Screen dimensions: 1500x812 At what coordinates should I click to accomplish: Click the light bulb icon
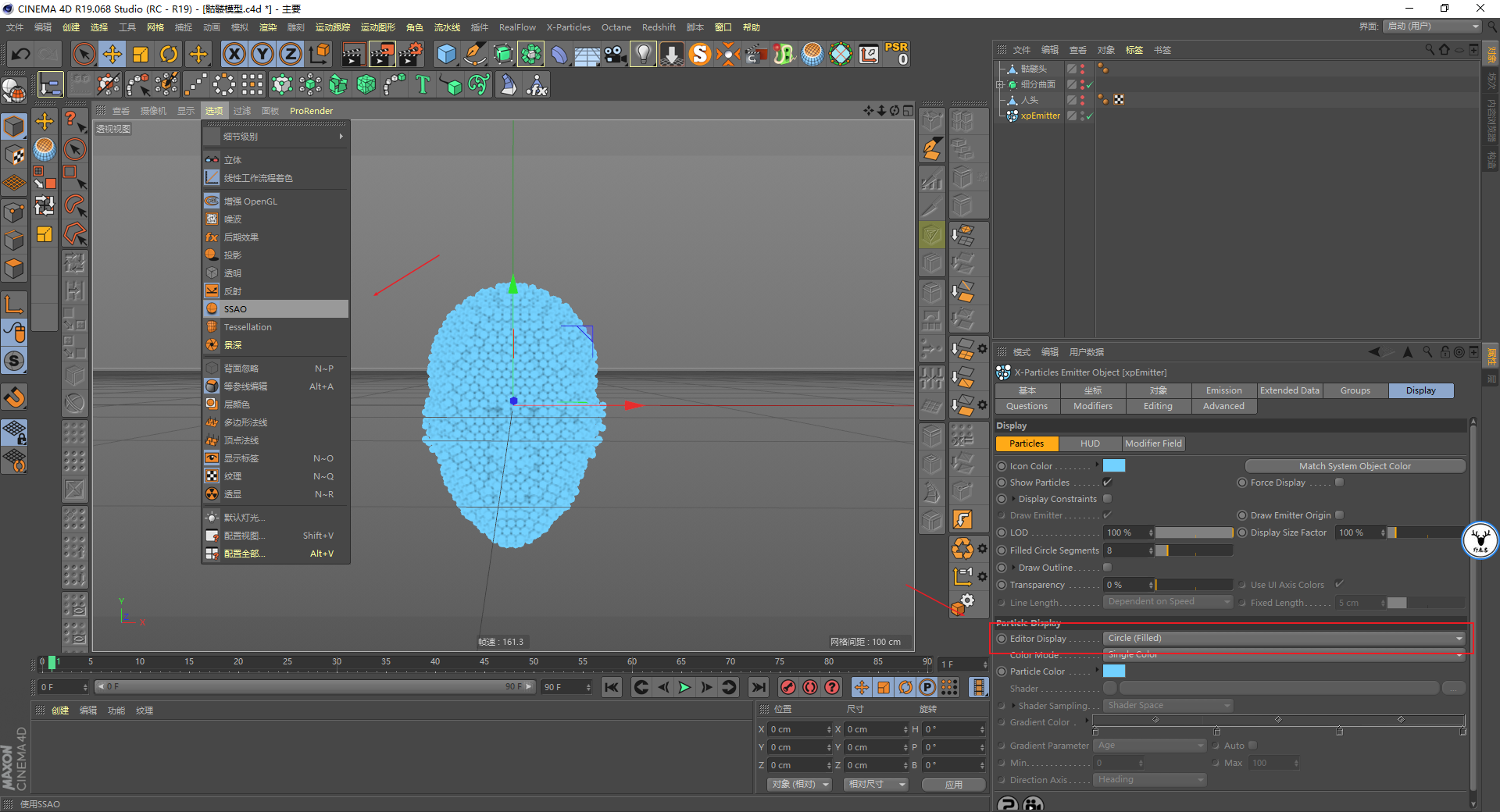pyautogui.click(x=643, y=54)
